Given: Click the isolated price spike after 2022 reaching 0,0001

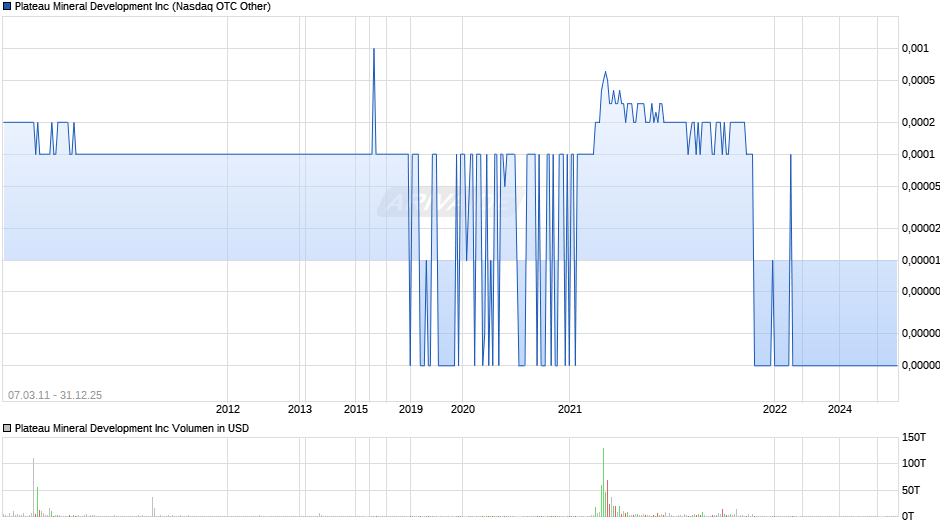Looking at the screenshot, I should pyautogui.click(x=791, y=155).
